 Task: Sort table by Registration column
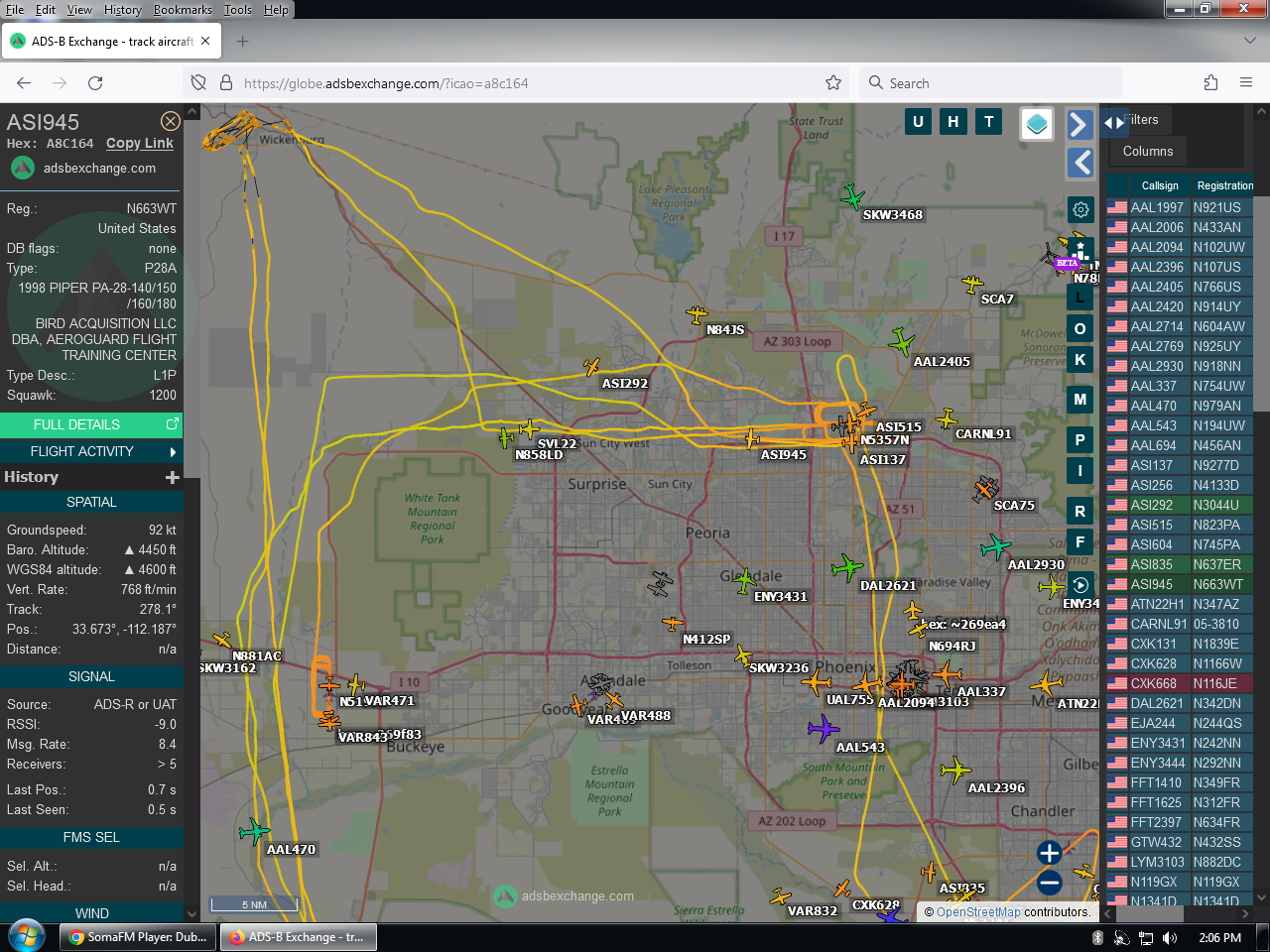click(1224, 185)
